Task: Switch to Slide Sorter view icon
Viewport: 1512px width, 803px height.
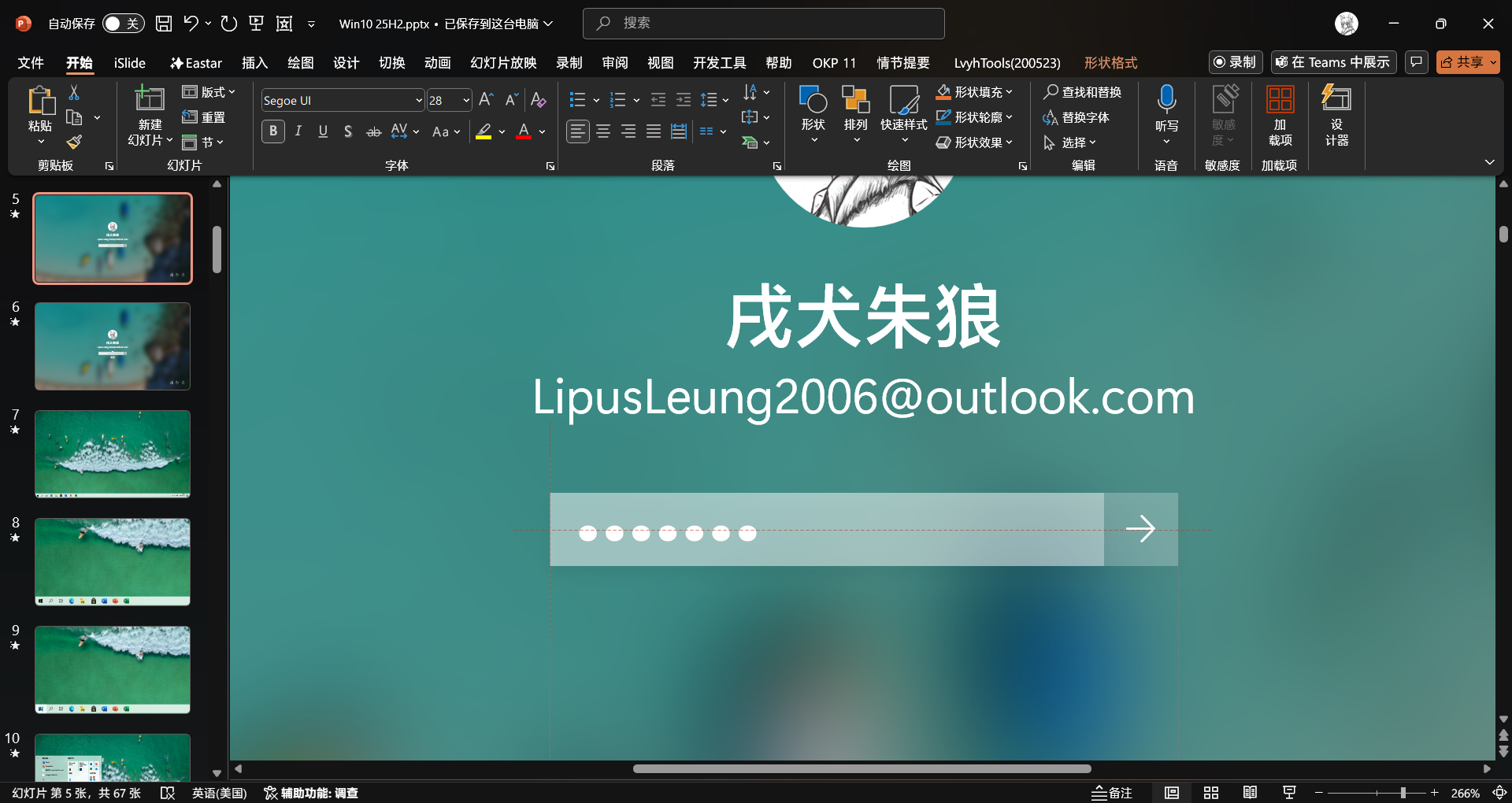Action: pyautogui.click(x=1211, y=793)
